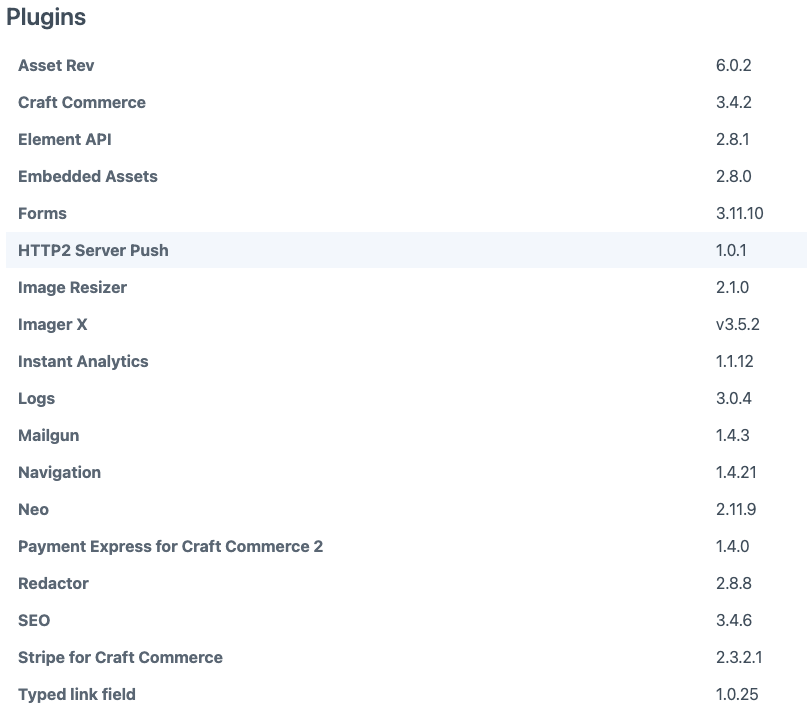807x716 pixels.
Task: Open the Element API plugin page
Action: click(64, 139)
